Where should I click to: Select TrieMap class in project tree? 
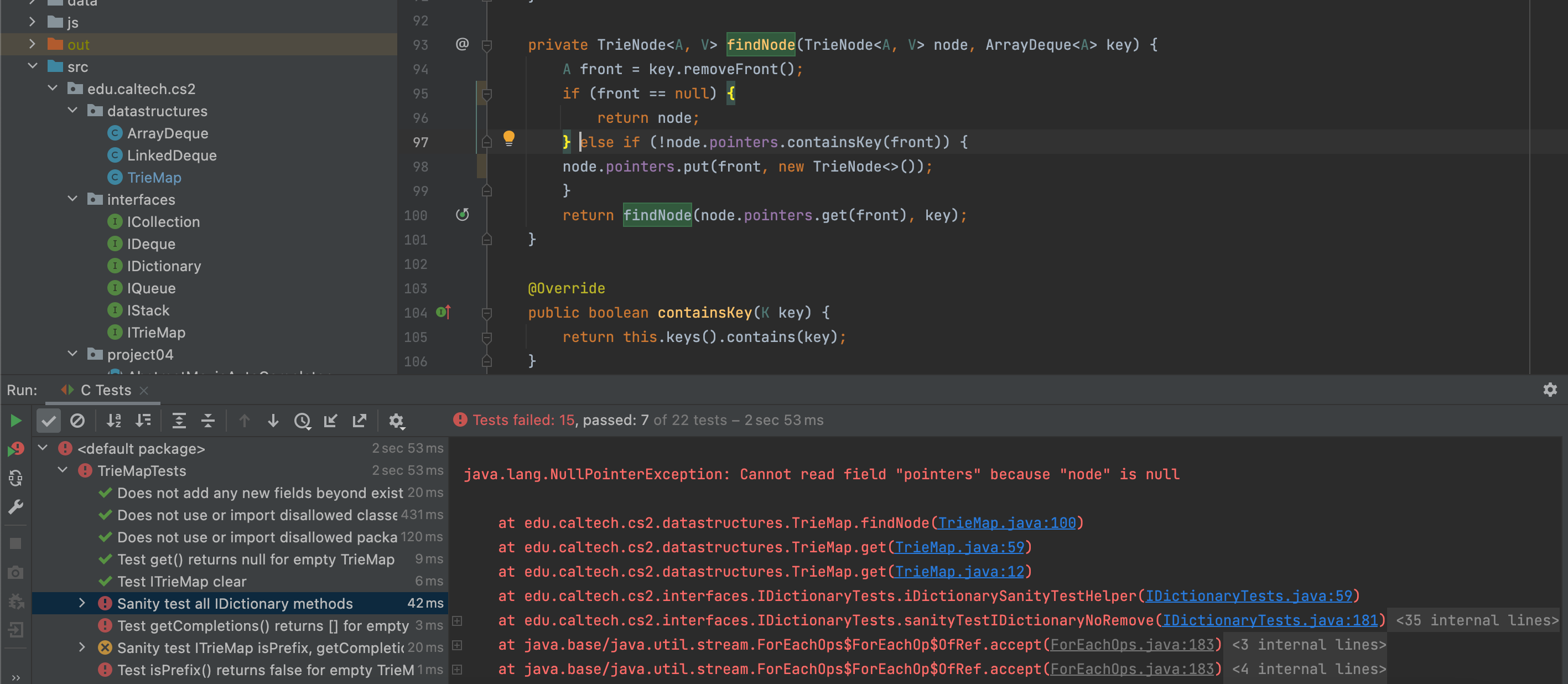(x=154, y=177)
